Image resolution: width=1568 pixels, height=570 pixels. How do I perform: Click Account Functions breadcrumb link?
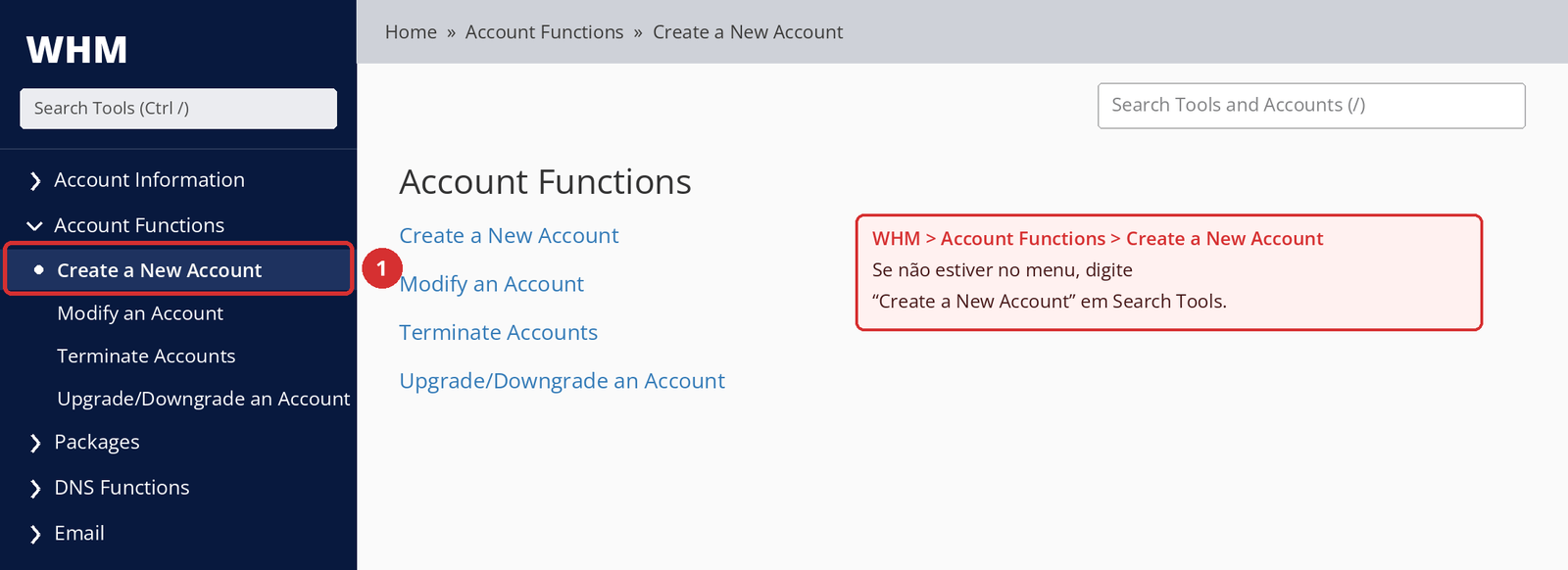tap(544, 32)
